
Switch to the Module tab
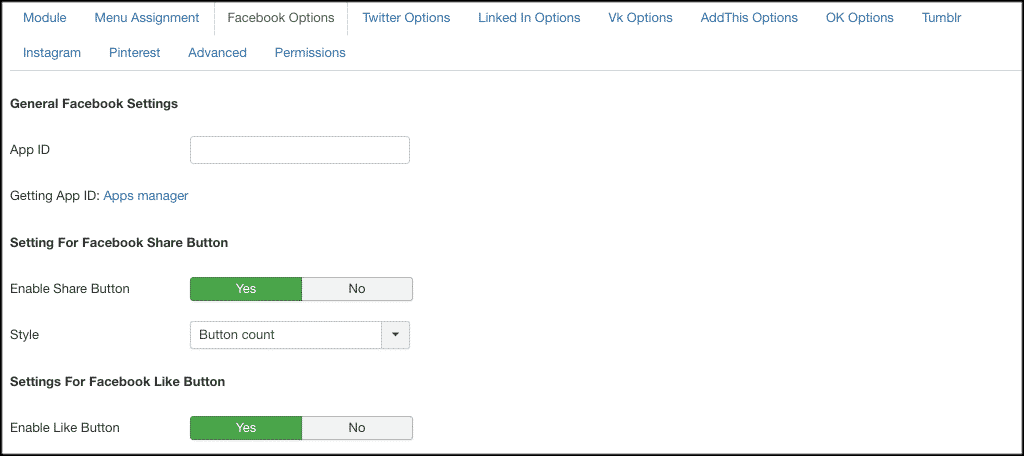pos(44,18)
